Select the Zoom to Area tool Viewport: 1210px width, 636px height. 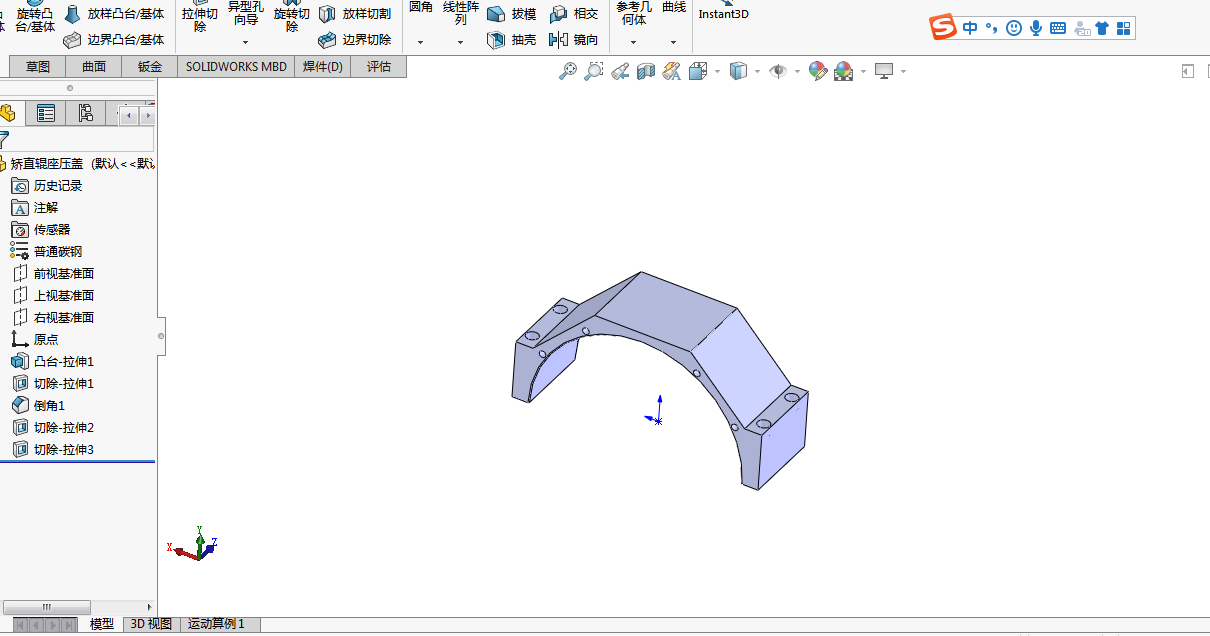pos(594,71)
